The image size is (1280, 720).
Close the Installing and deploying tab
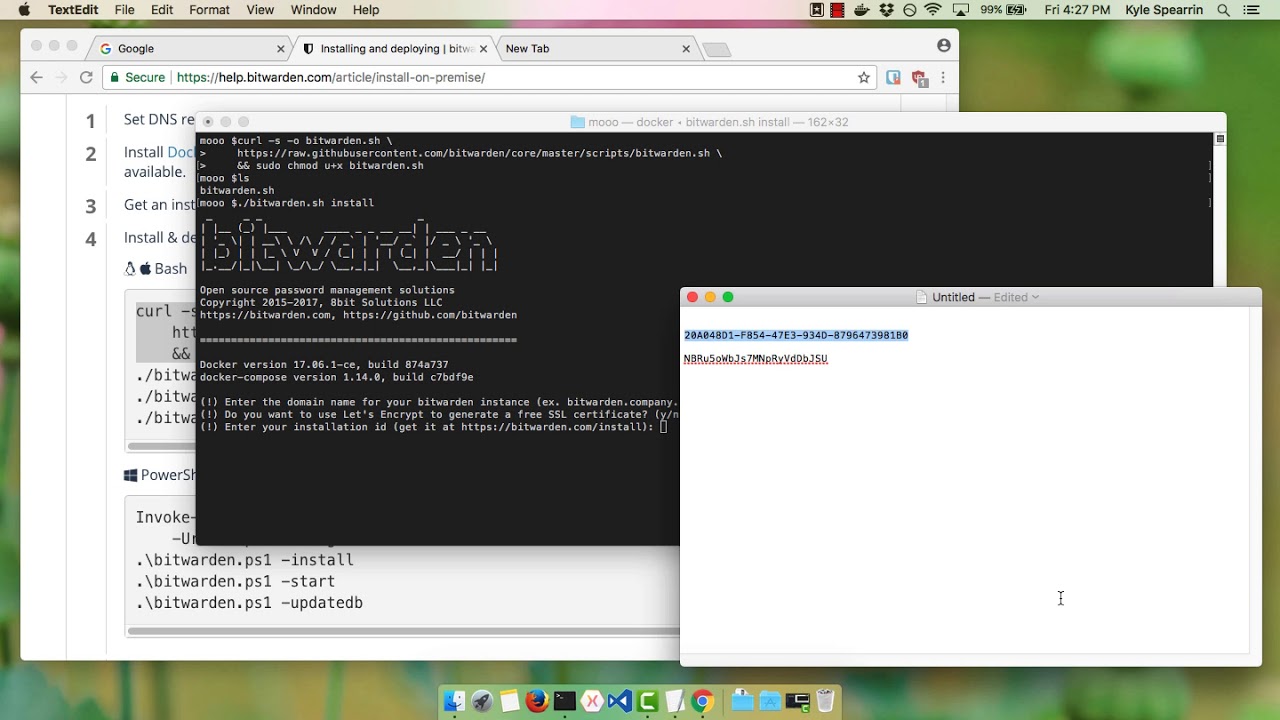point(484,48)
